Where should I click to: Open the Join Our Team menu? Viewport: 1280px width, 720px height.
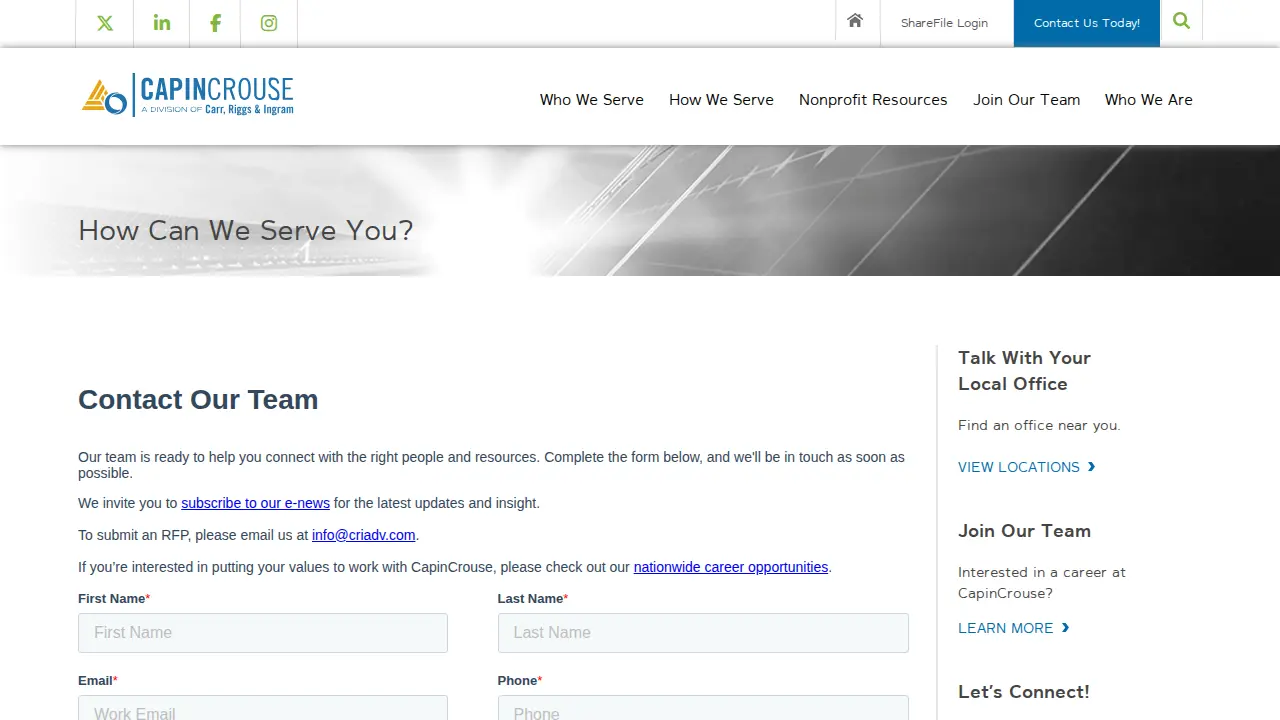tap(1026, 100)
